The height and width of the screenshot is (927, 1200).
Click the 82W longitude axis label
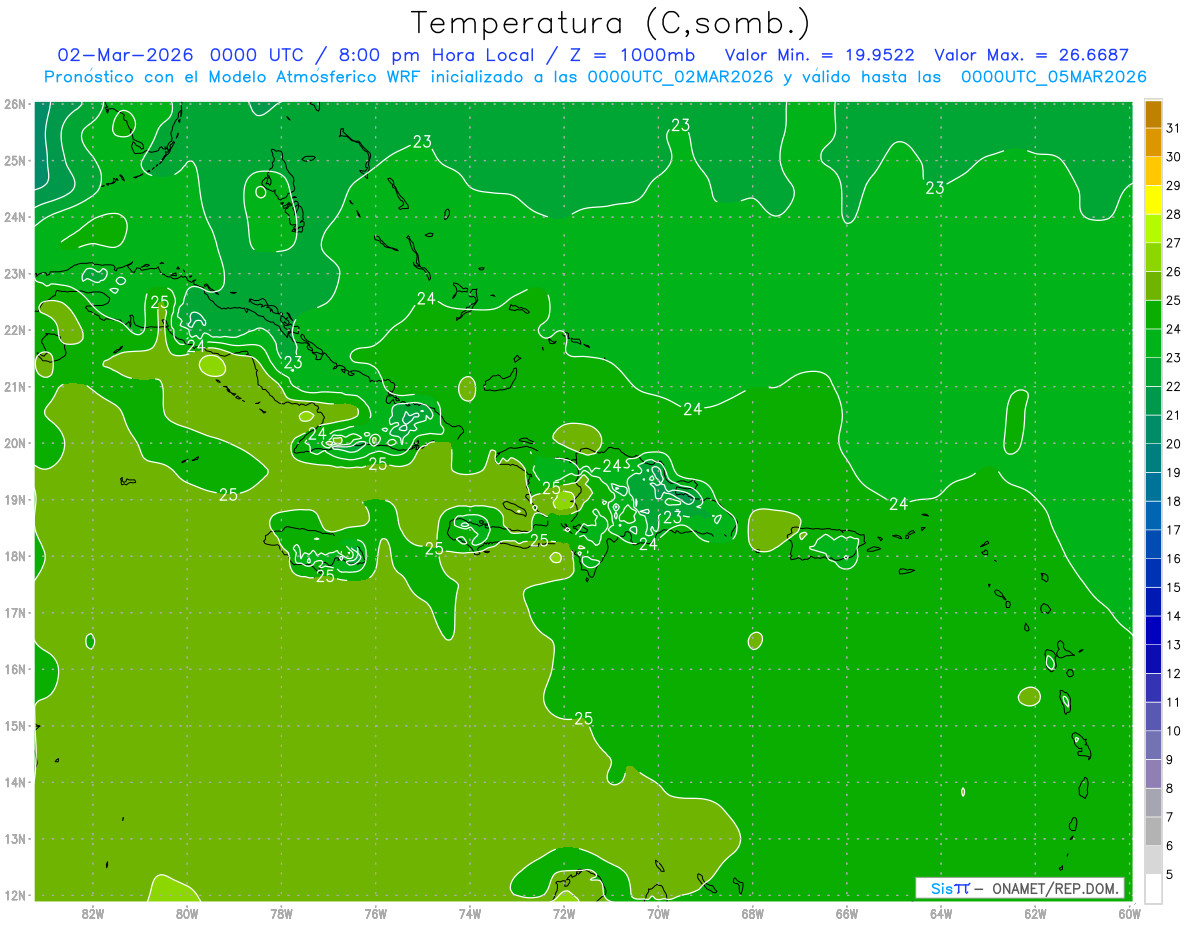(93, 913)
